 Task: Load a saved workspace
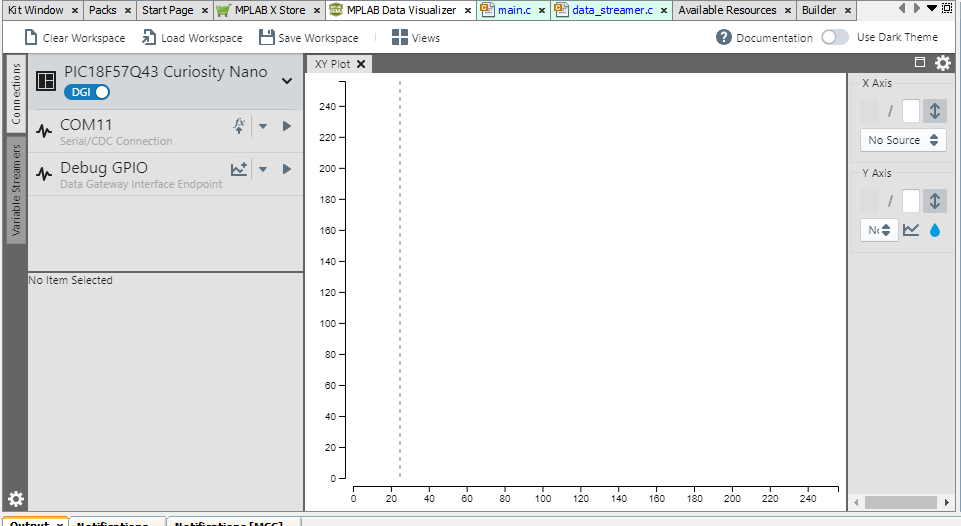[192, 38]
